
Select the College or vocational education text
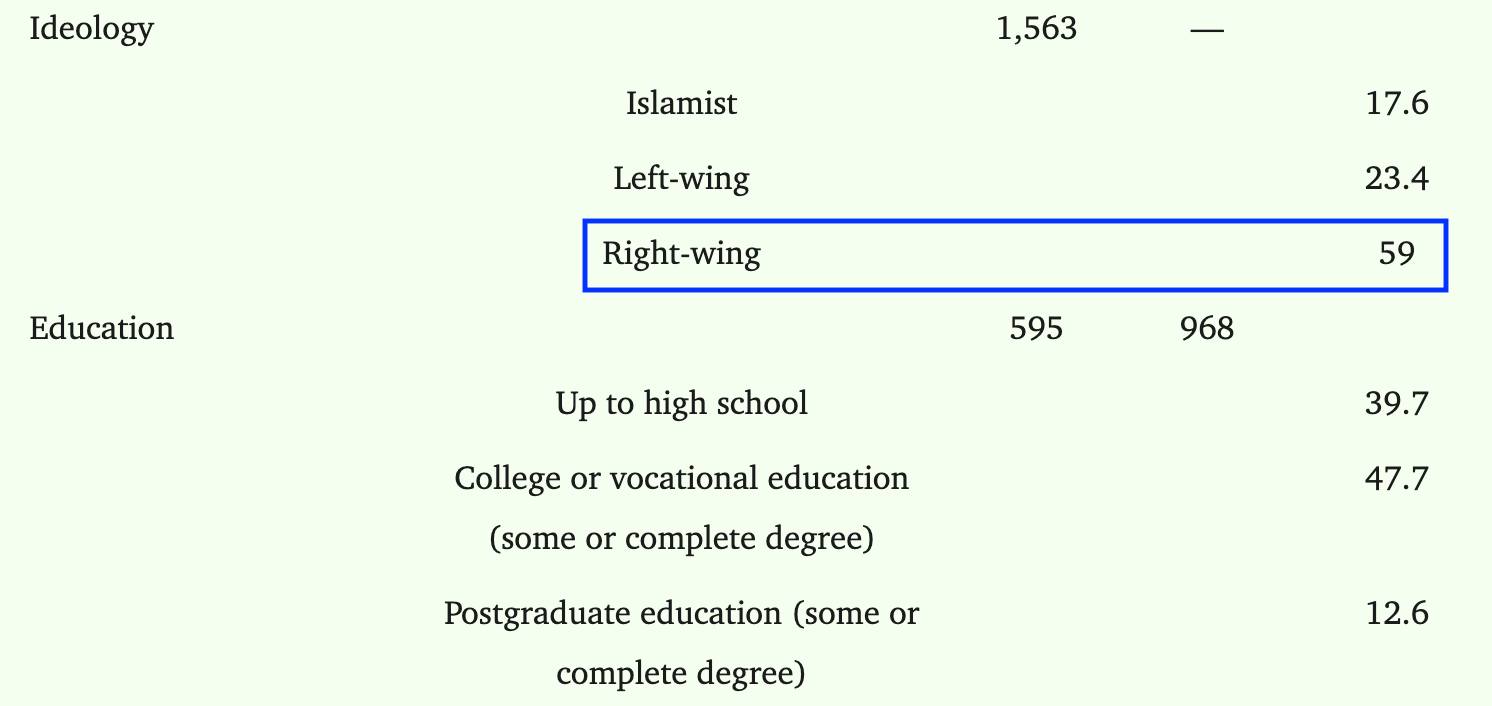[x=681, y=478]
